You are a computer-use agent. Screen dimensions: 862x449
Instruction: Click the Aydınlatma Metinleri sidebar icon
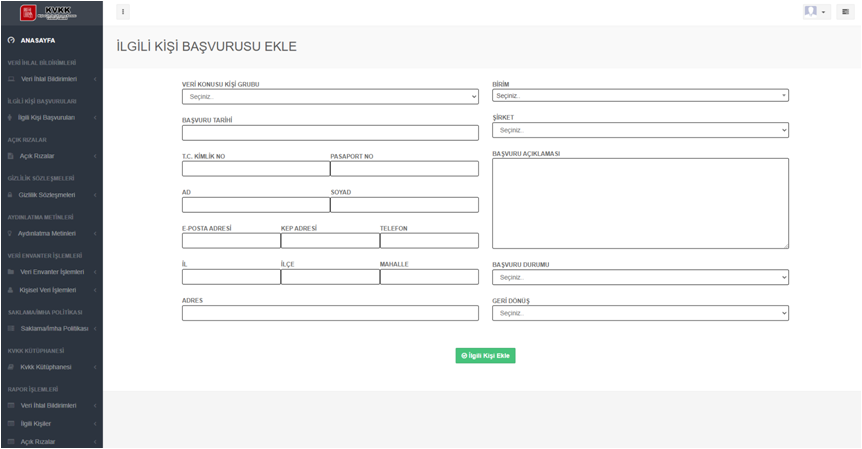click(x=11, y=233)
